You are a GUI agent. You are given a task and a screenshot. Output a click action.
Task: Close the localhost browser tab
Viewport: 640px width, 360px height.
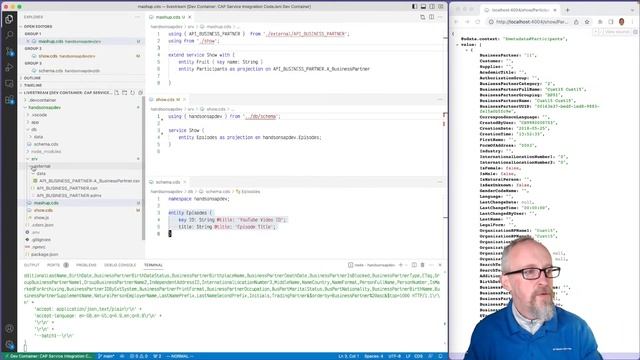pos(555,10)
